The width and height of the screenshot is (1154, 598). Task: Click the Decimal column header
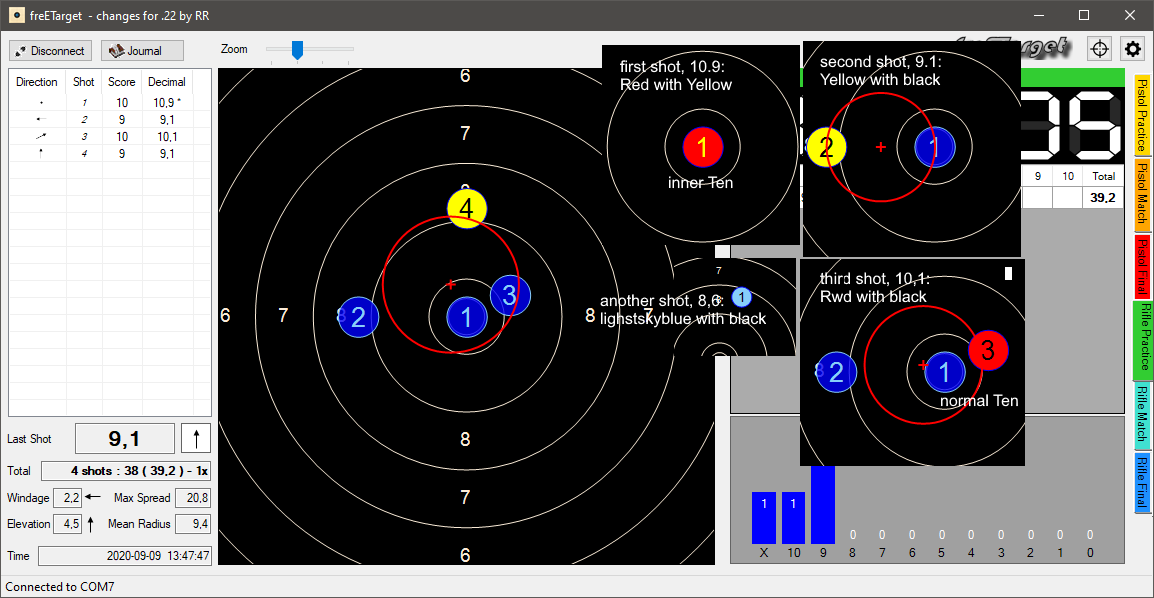167,82
